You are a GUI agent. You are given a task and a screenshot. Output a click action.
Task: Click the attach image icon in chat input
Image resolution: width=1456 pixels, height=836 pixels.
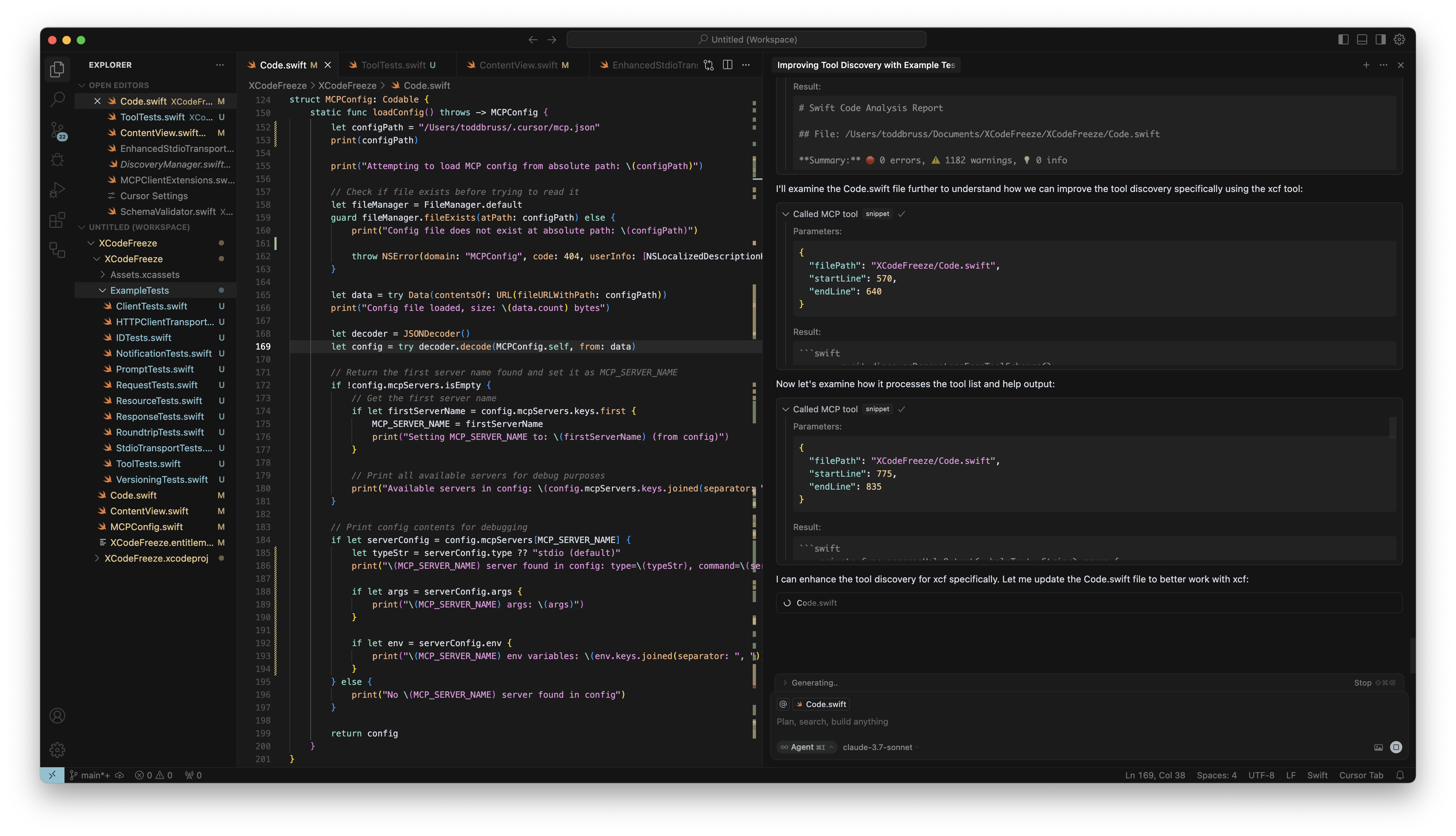point(1379,747)
